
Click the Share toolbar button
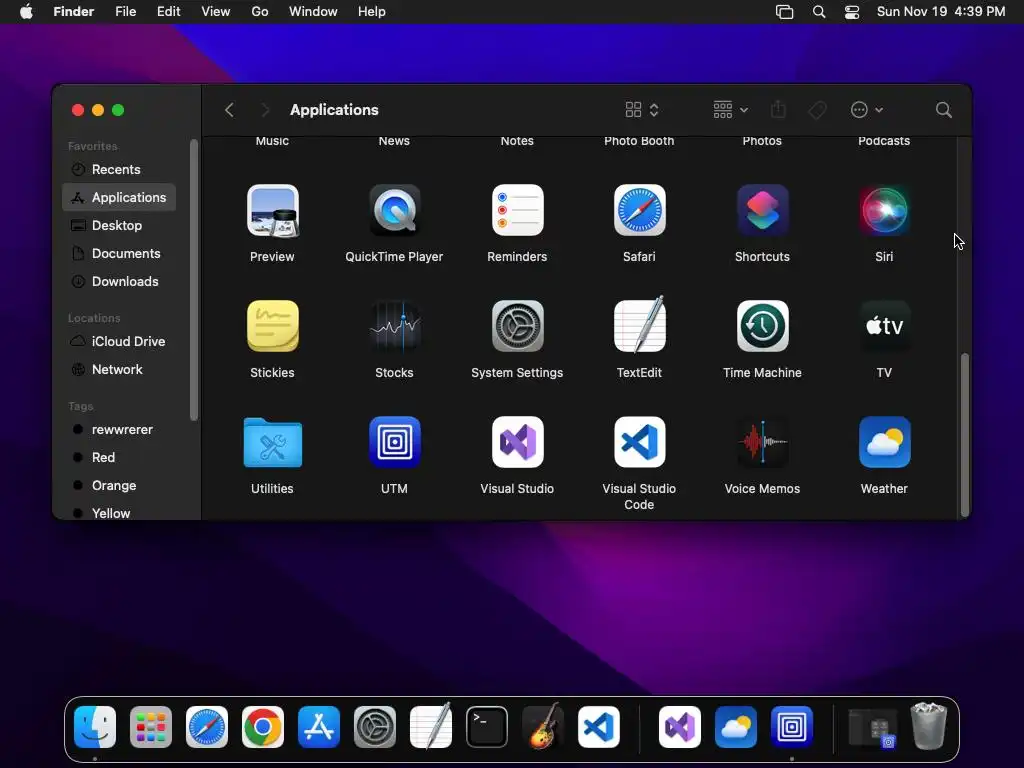[778, 110]
